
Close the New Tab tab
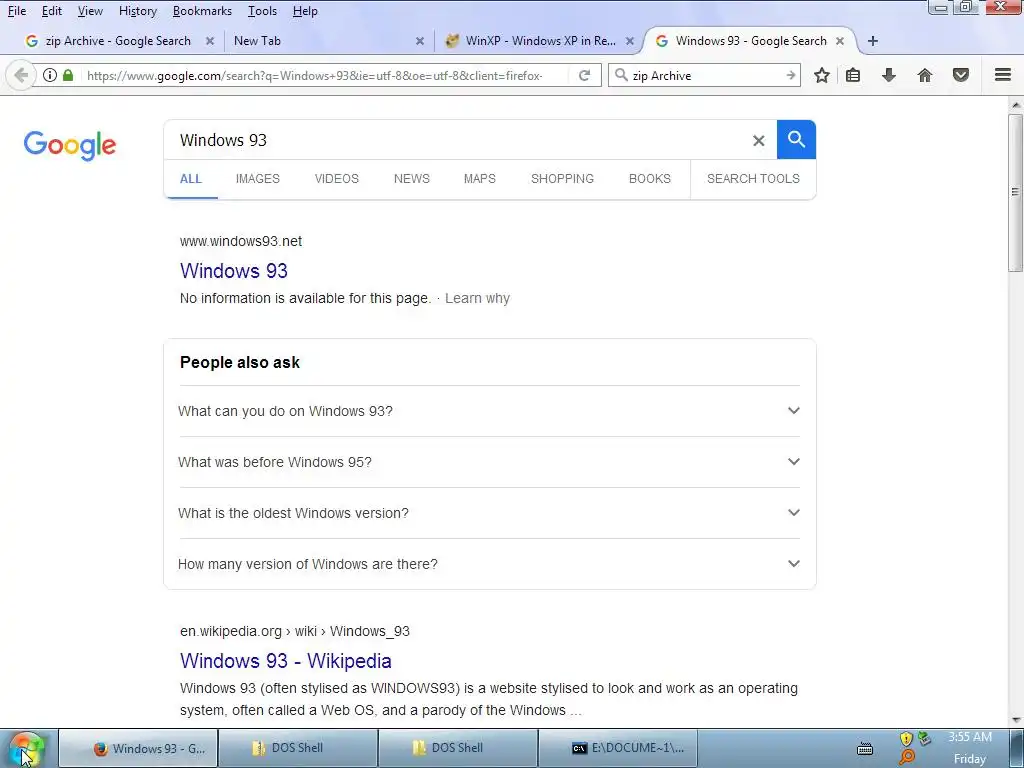click(x=420, y=41)
